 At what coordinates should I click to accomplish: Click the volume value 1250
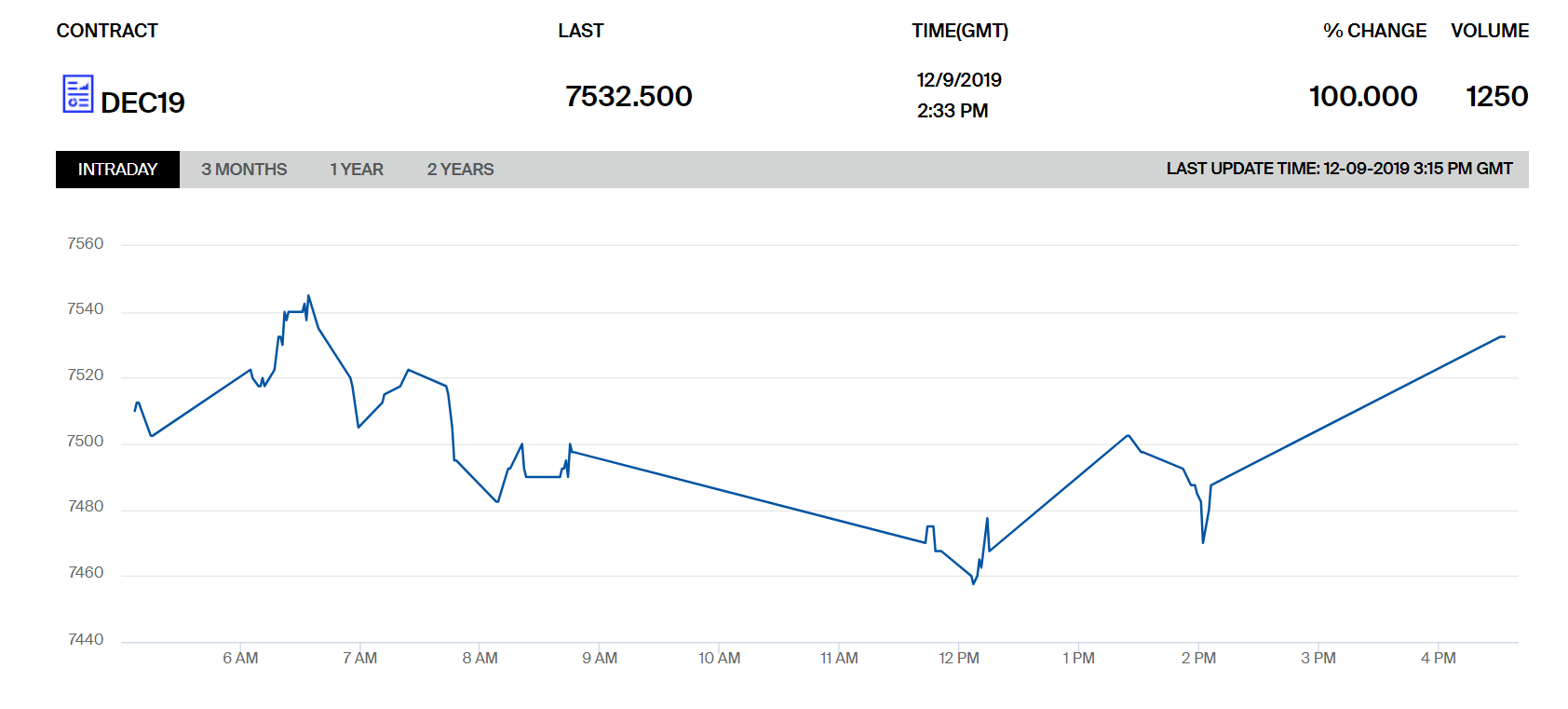(1496, 96)
